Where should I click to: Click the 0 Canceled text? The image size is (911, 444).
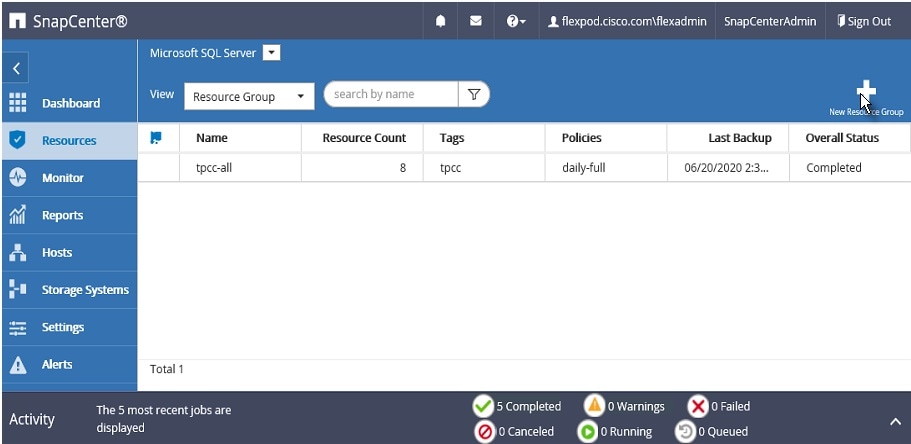click(x=526, y=432)
